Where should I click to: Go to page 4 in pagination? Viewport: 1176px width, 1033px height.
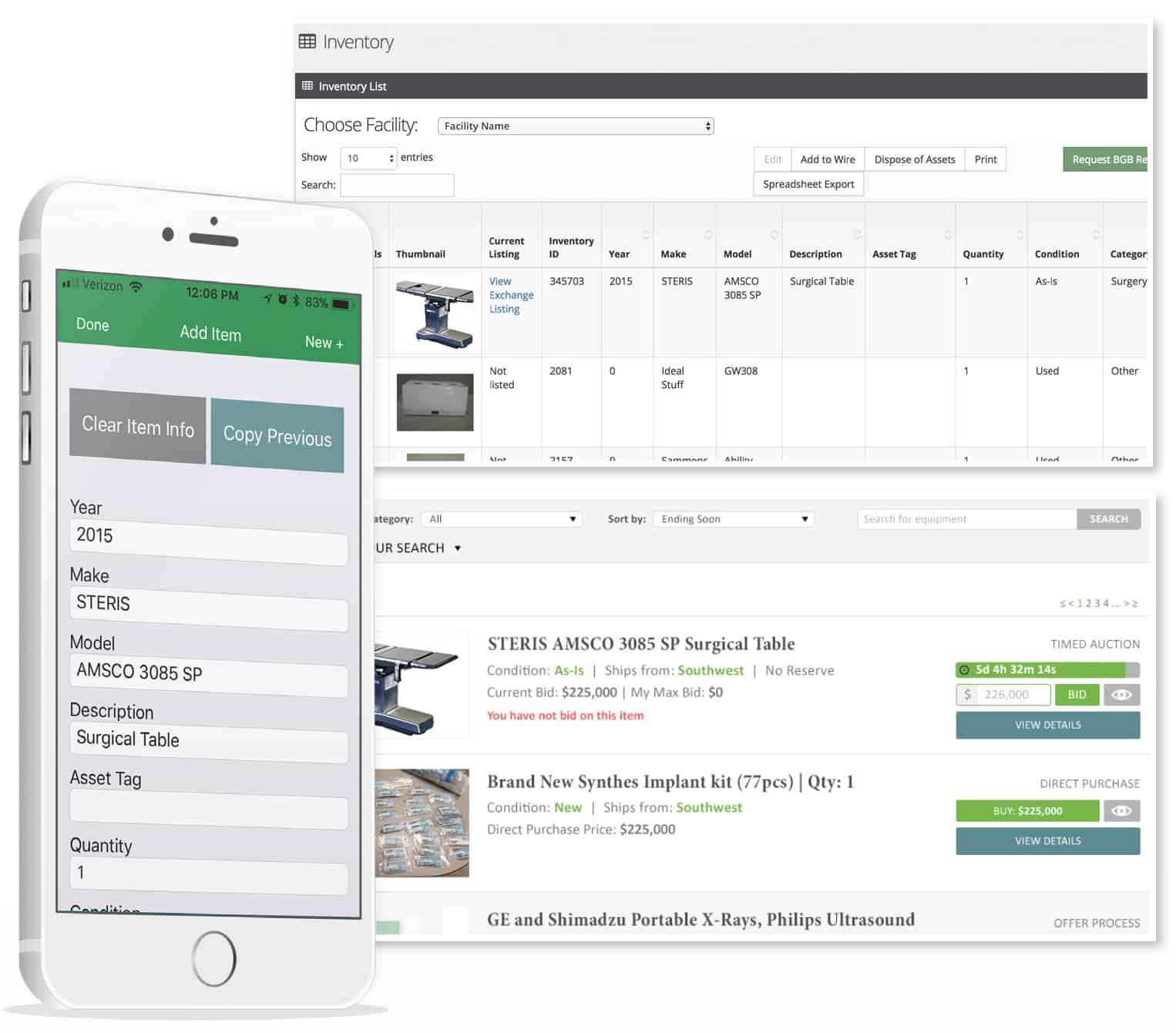pyautogui.click(x=1106, y=603)
